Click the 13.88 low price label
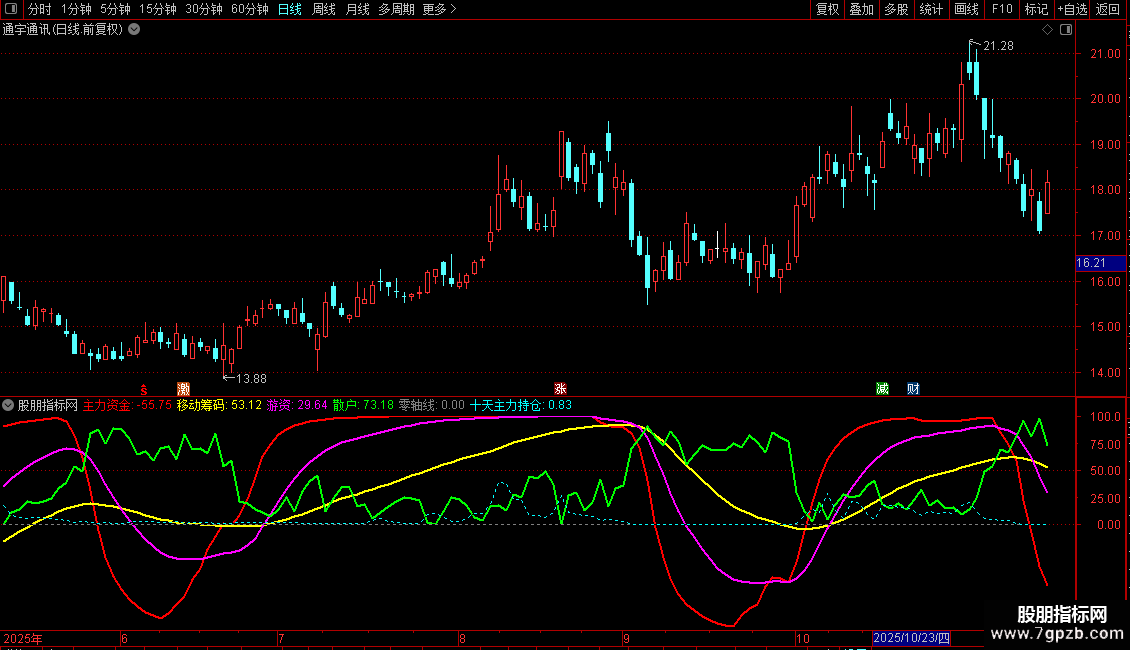1130x650 pixels. coord(252,379)
